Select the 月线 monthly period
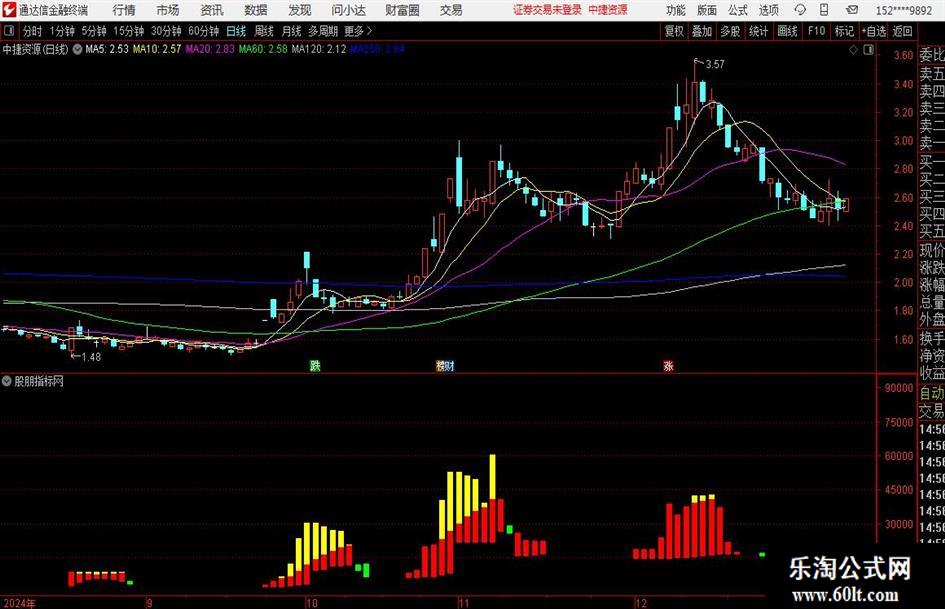The image size is (945, 609). pyautogui.click(x=291, y=31)
